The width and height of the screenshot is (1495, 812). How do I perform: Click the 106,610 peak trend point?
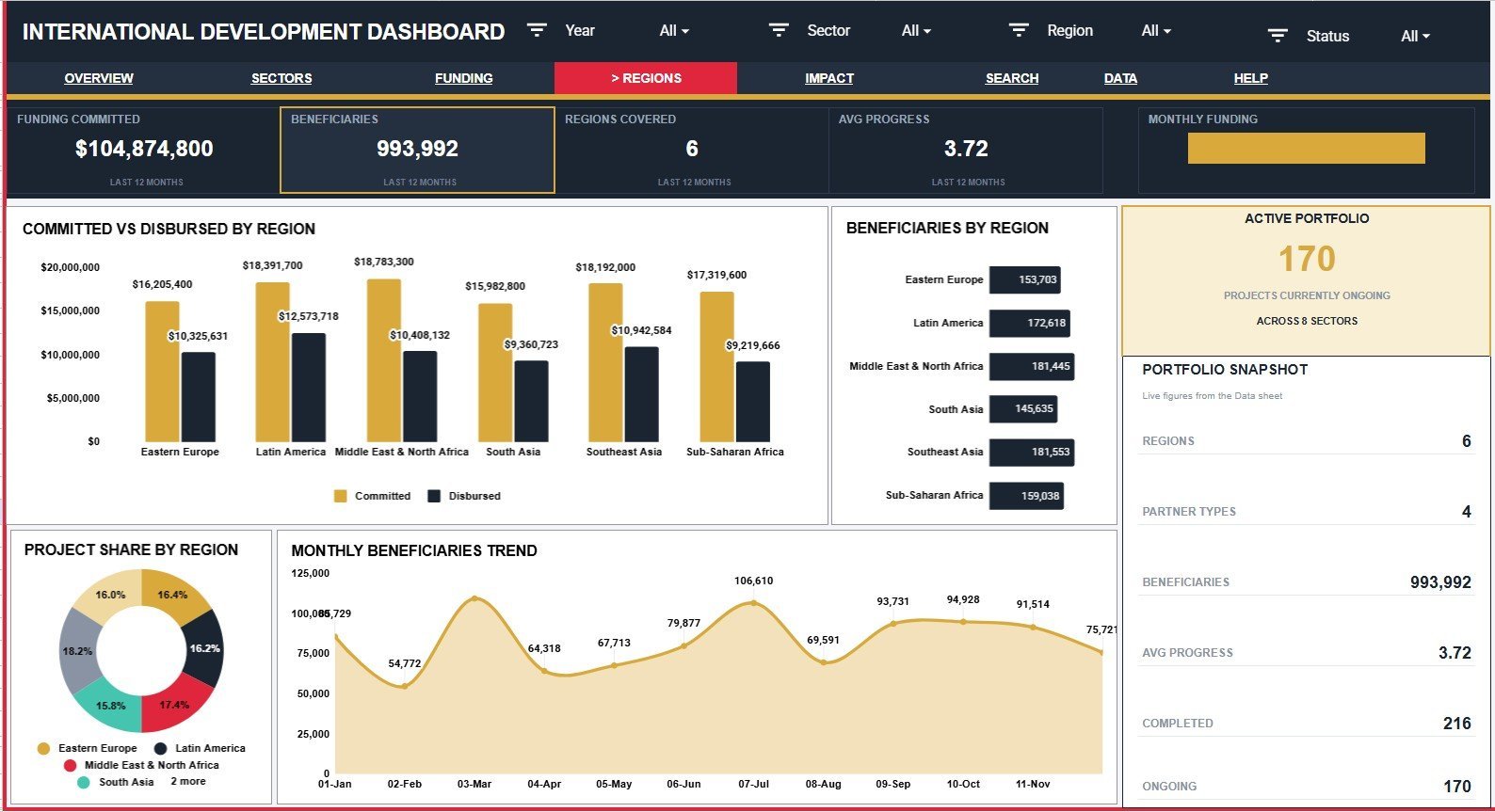[x=753, y=603]
